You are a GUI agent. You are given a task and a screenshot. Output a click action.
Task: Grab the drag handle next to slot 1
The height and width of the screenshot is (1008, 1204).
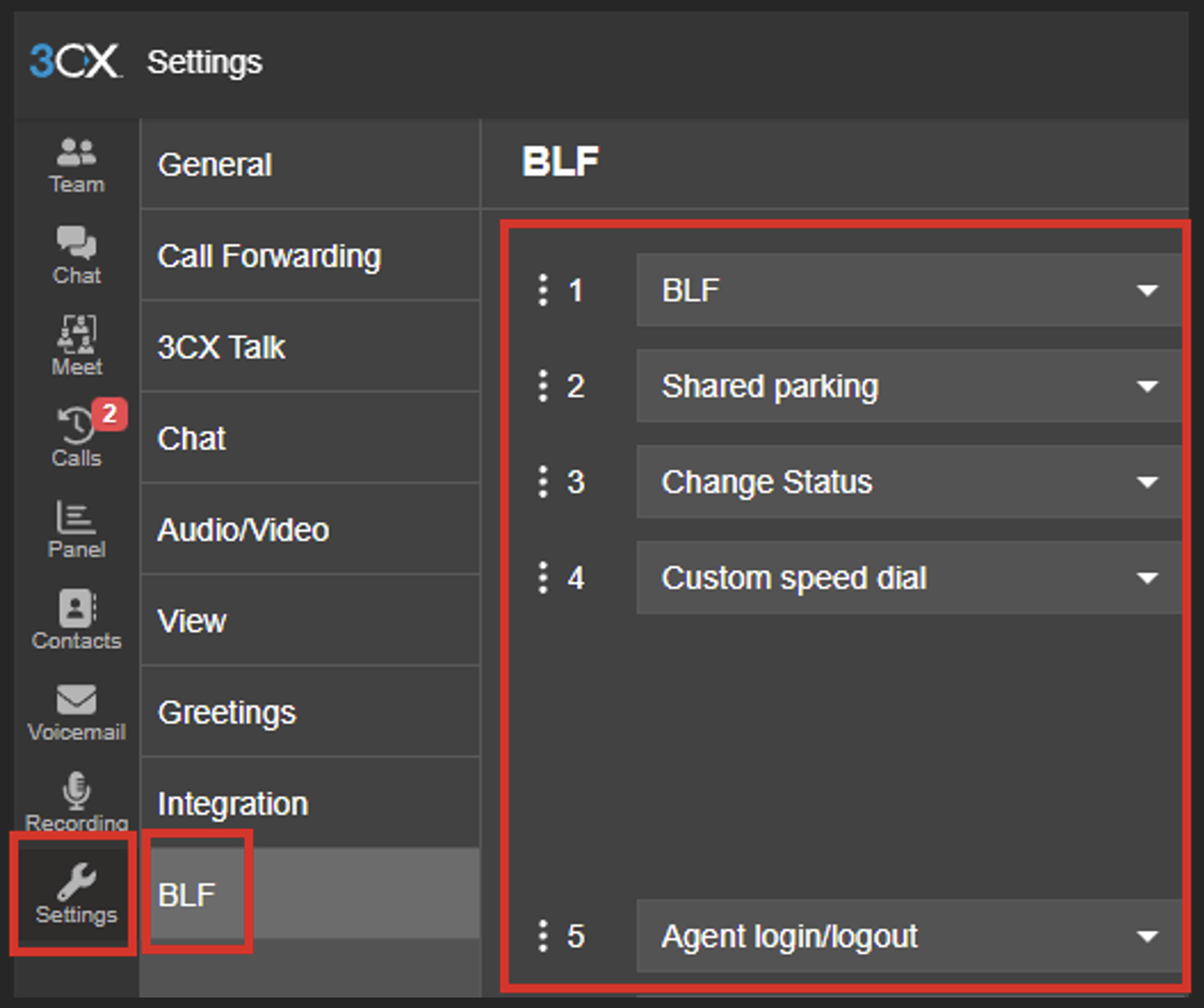tap(543, 289)
